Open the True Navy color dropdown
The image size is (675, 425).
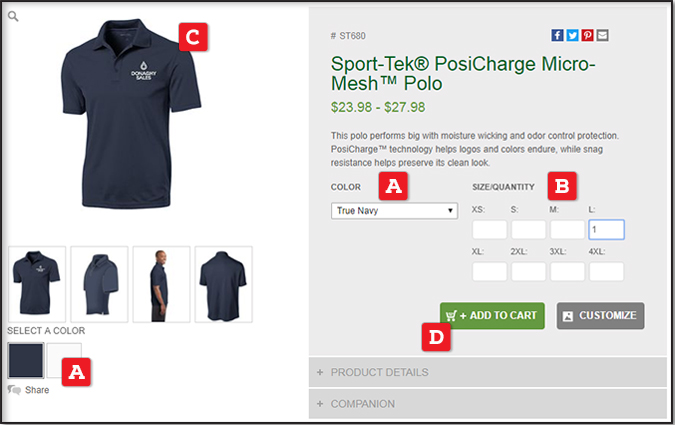click(394, 211)
